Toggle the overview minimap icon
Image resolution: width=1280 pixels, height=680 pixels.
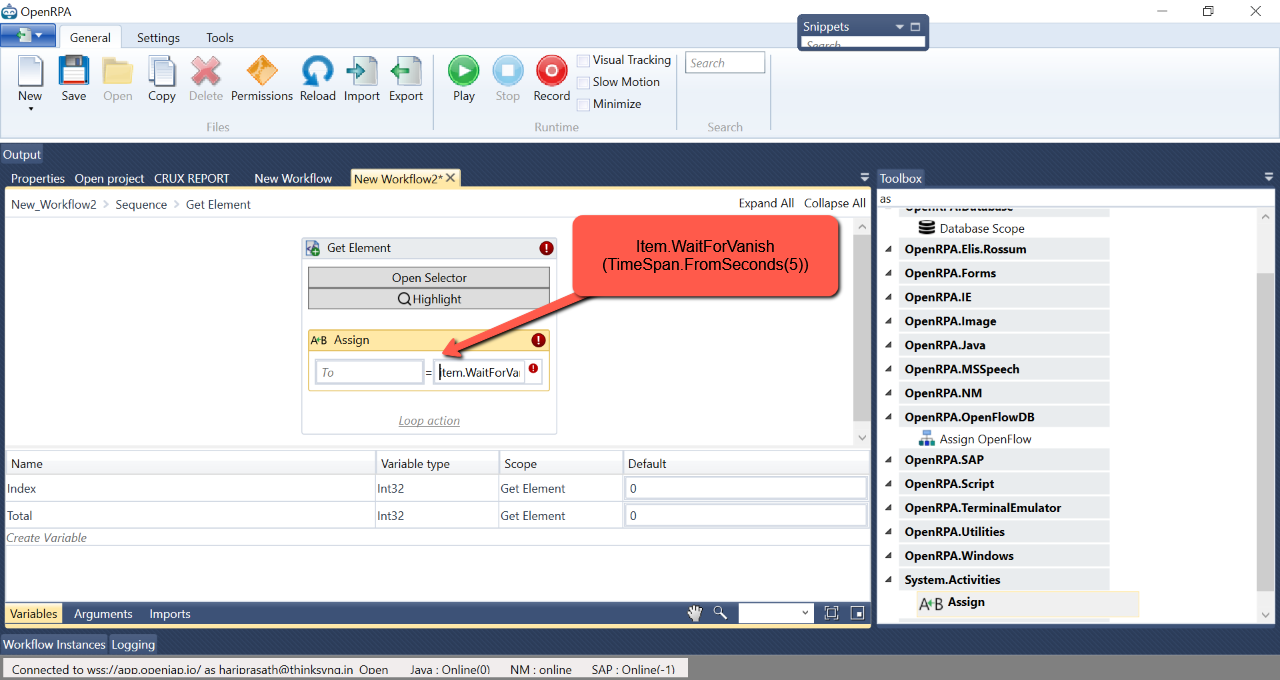click(x=857, y=613)
